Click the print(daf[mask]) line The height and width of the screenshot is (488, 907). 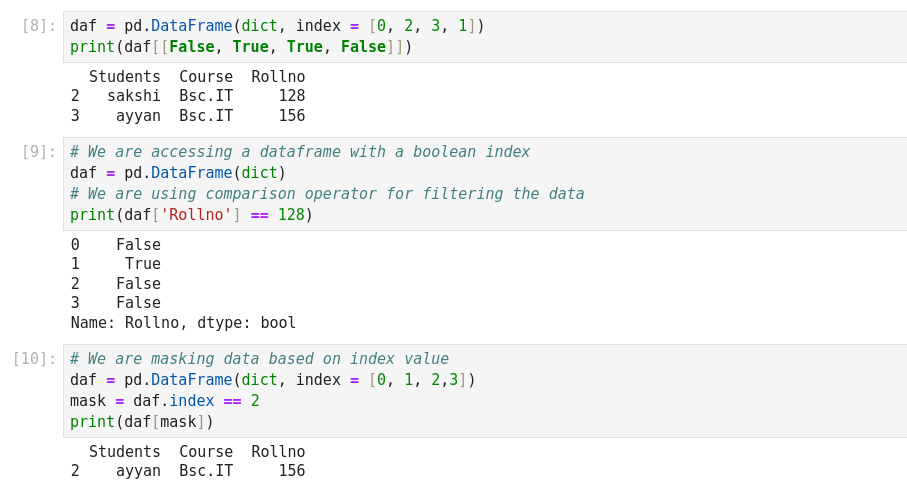pos(142,422)
